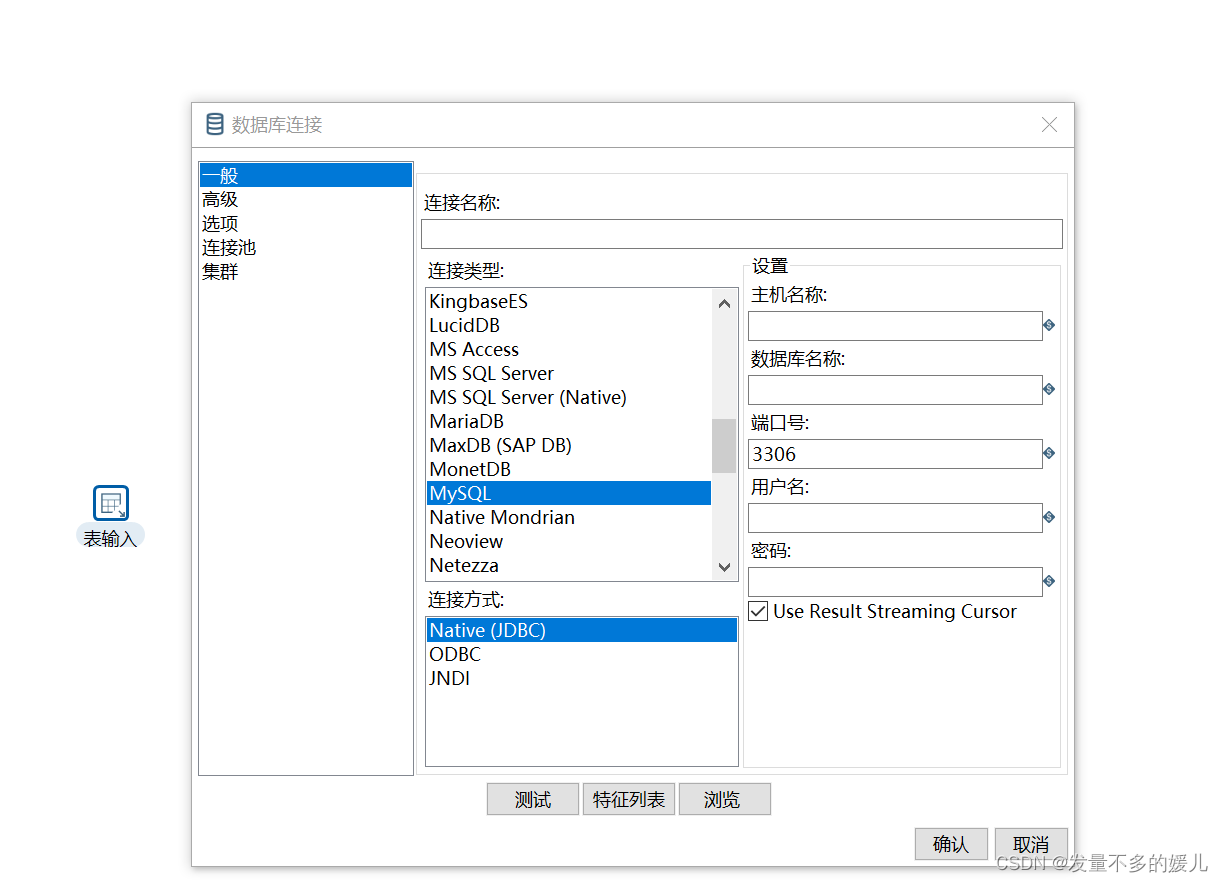The height and width of the screenshot is (882, 1223).
Task: Select MariaDB in the connection type list
Action: pos(466,421)
